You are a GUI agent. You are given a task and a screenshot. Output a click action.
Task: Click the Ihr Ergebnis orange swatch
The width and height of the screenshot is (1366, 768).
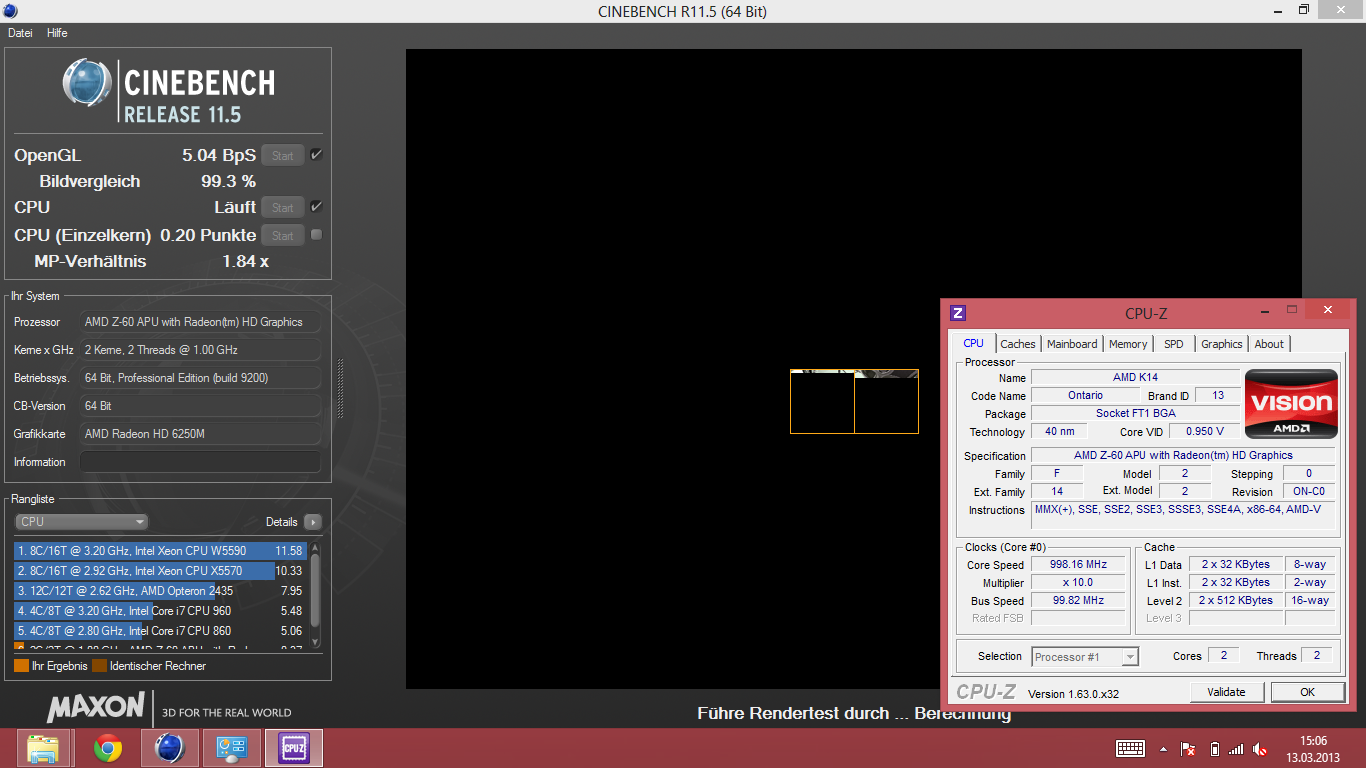coord(21,666)
